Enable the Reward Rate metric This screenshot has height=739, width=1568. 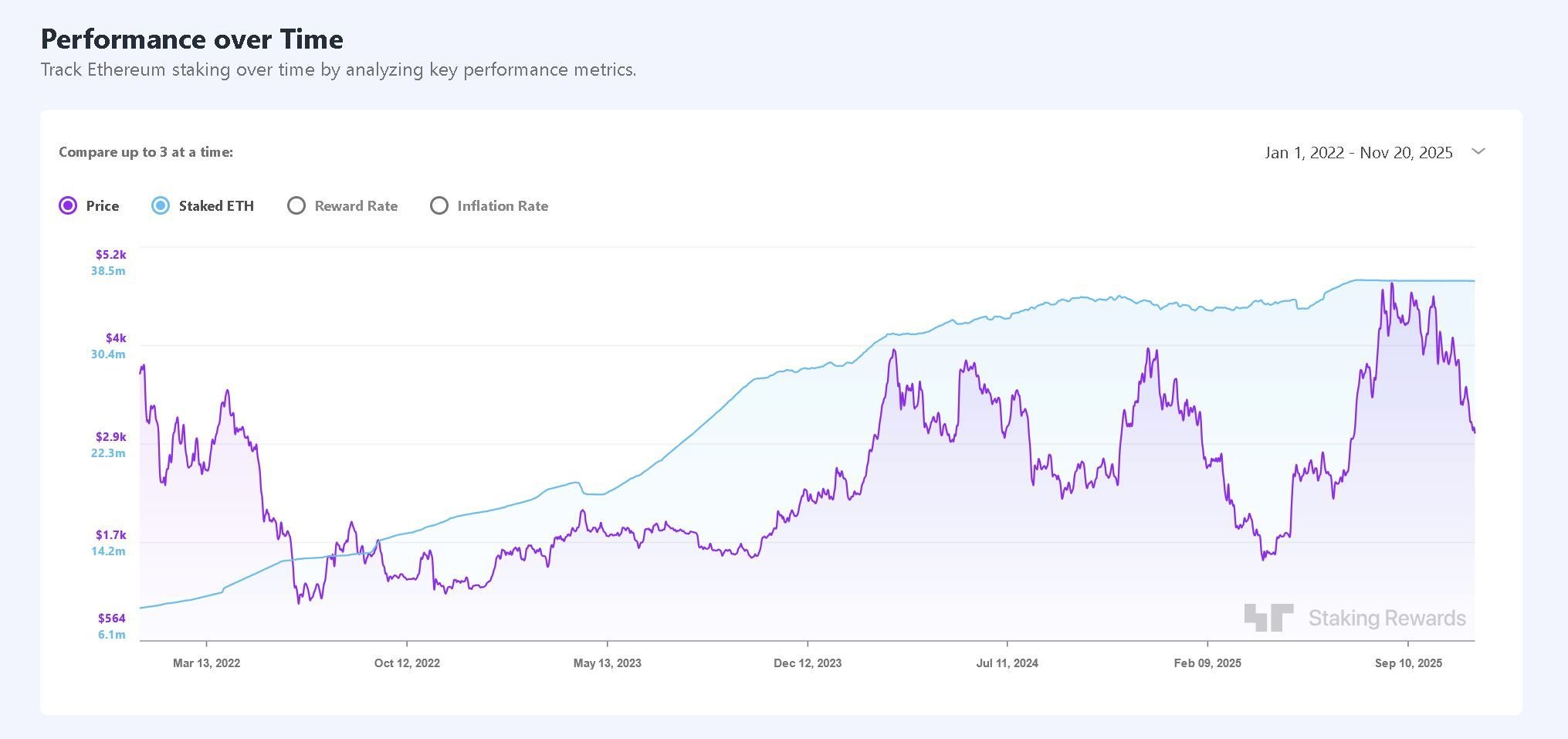[296, 205]
